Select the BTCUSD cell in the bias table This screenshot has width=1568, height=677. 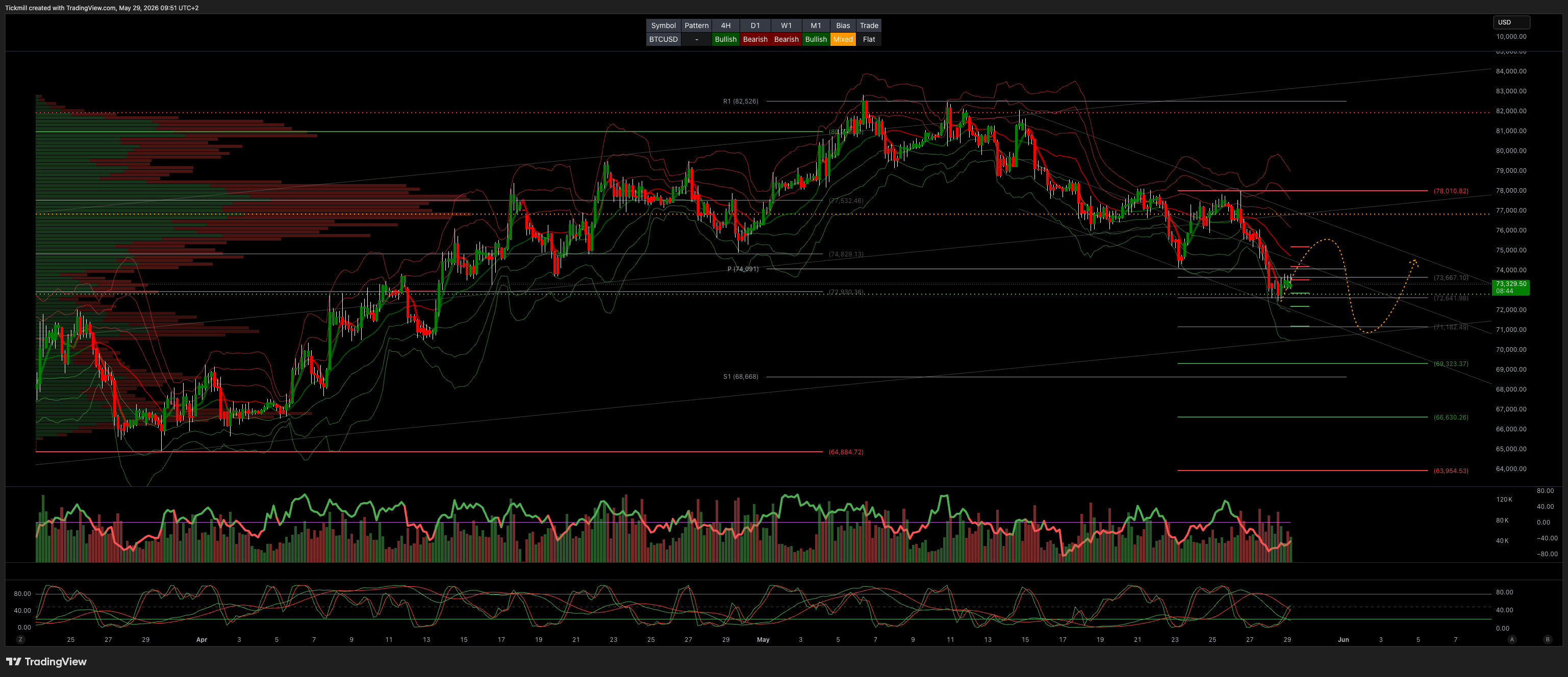pos(664,39)
